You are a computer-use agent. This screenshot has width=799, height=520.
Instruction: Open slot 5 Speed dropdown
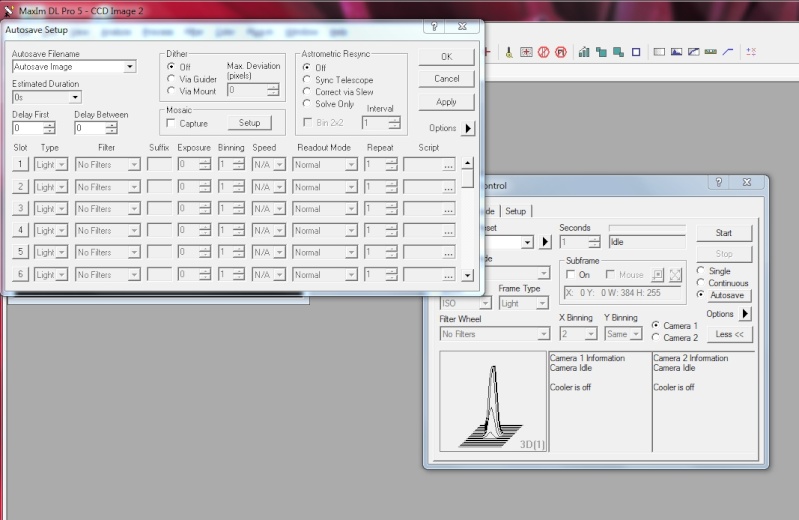(279, 252)
